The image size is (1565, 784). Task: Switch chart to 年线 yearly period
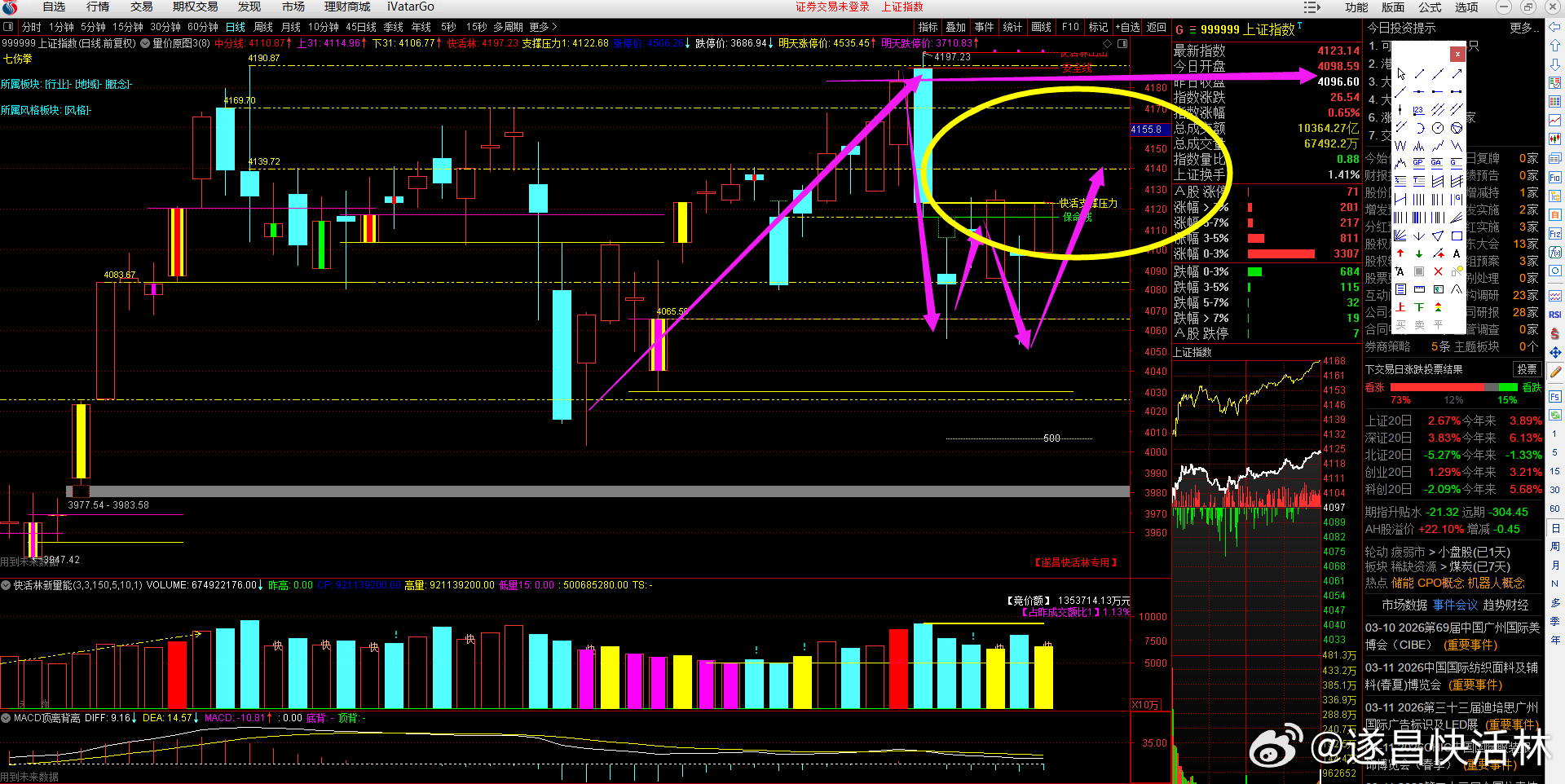click(x=421, y=27)
